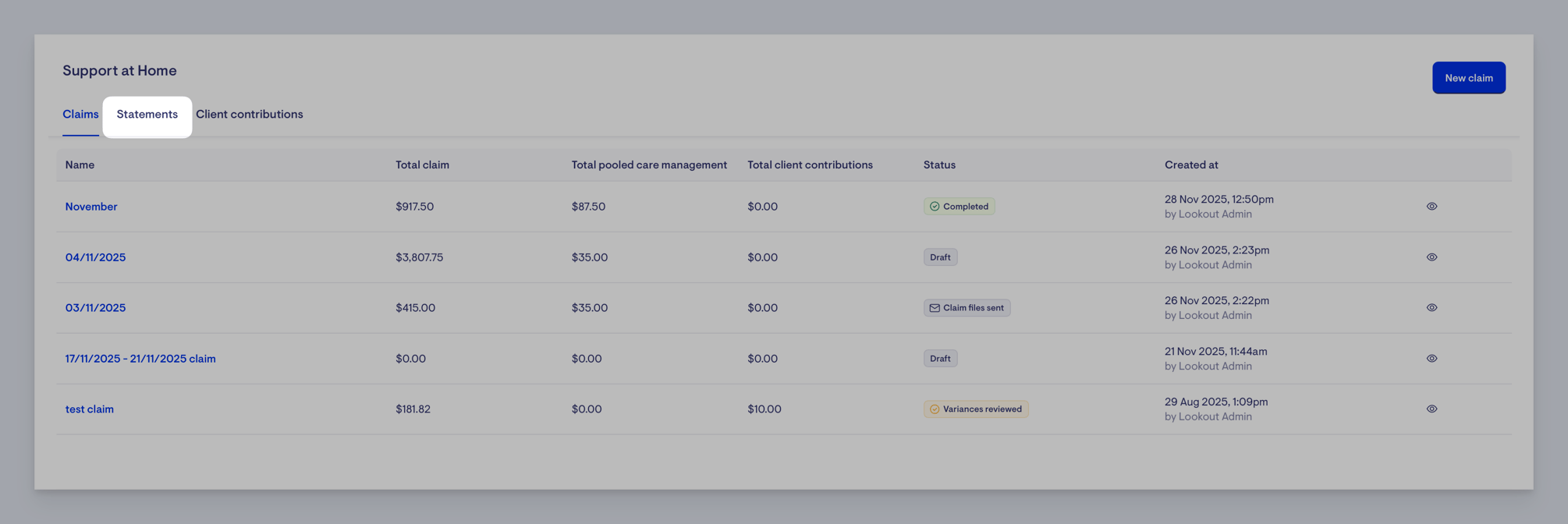Click the Name column header
This screenshot has width=1568, height=524.
click(80, 165)
